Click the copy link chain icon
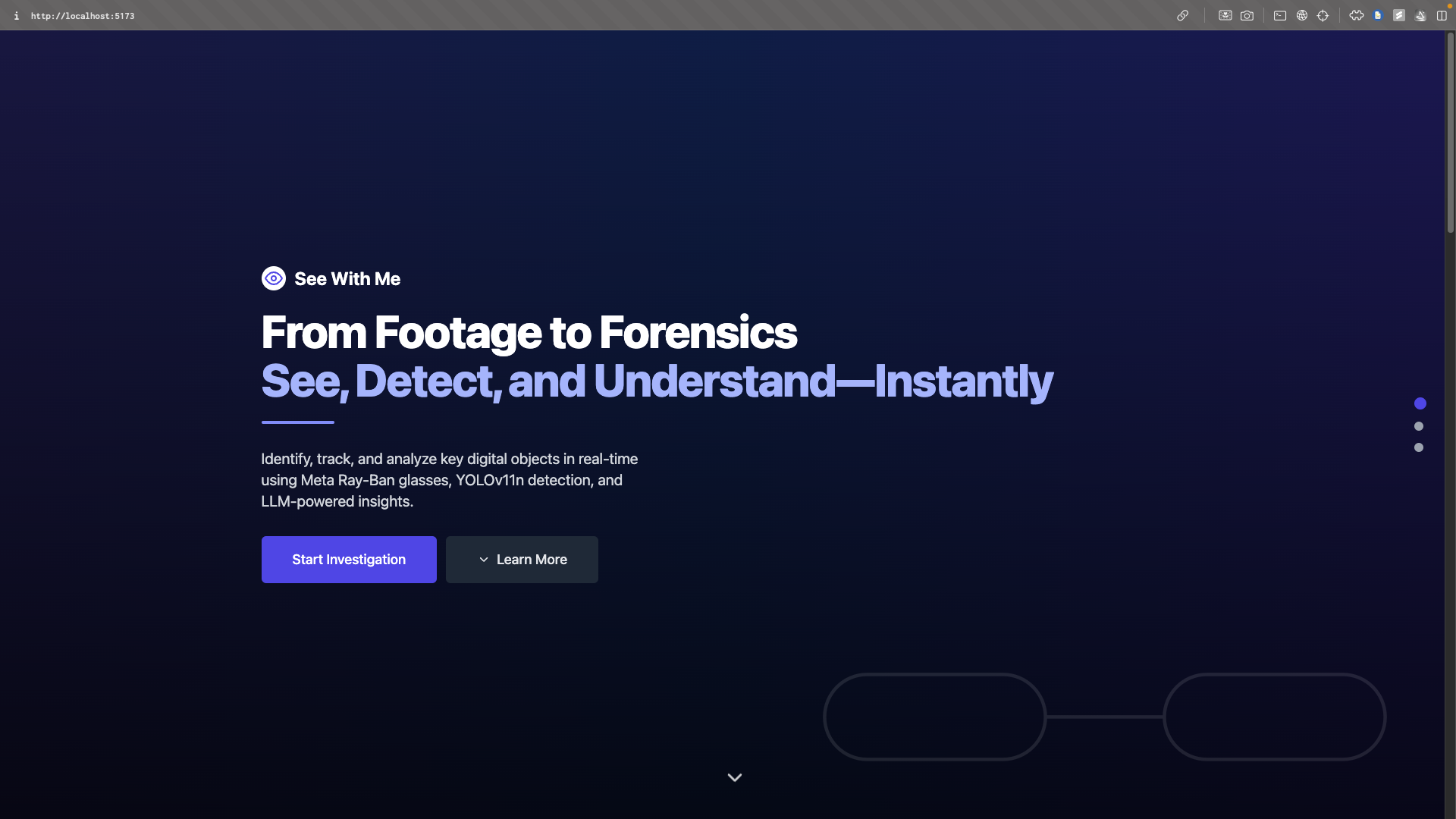This screenshot has width=1456, height=819. click(1182, 15)
